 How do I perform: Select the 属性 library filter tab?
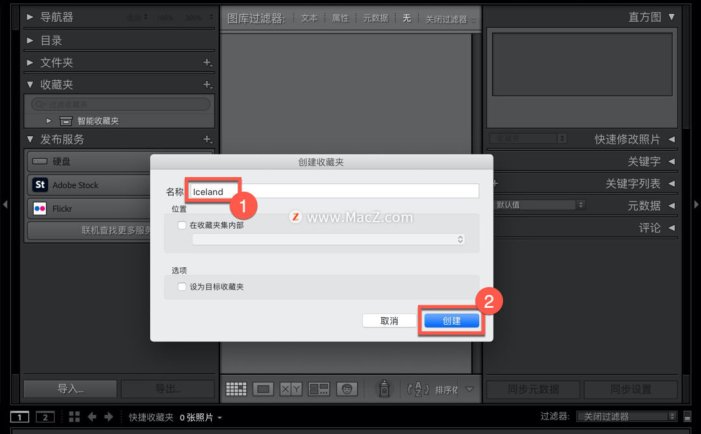(x=340, y=18)
